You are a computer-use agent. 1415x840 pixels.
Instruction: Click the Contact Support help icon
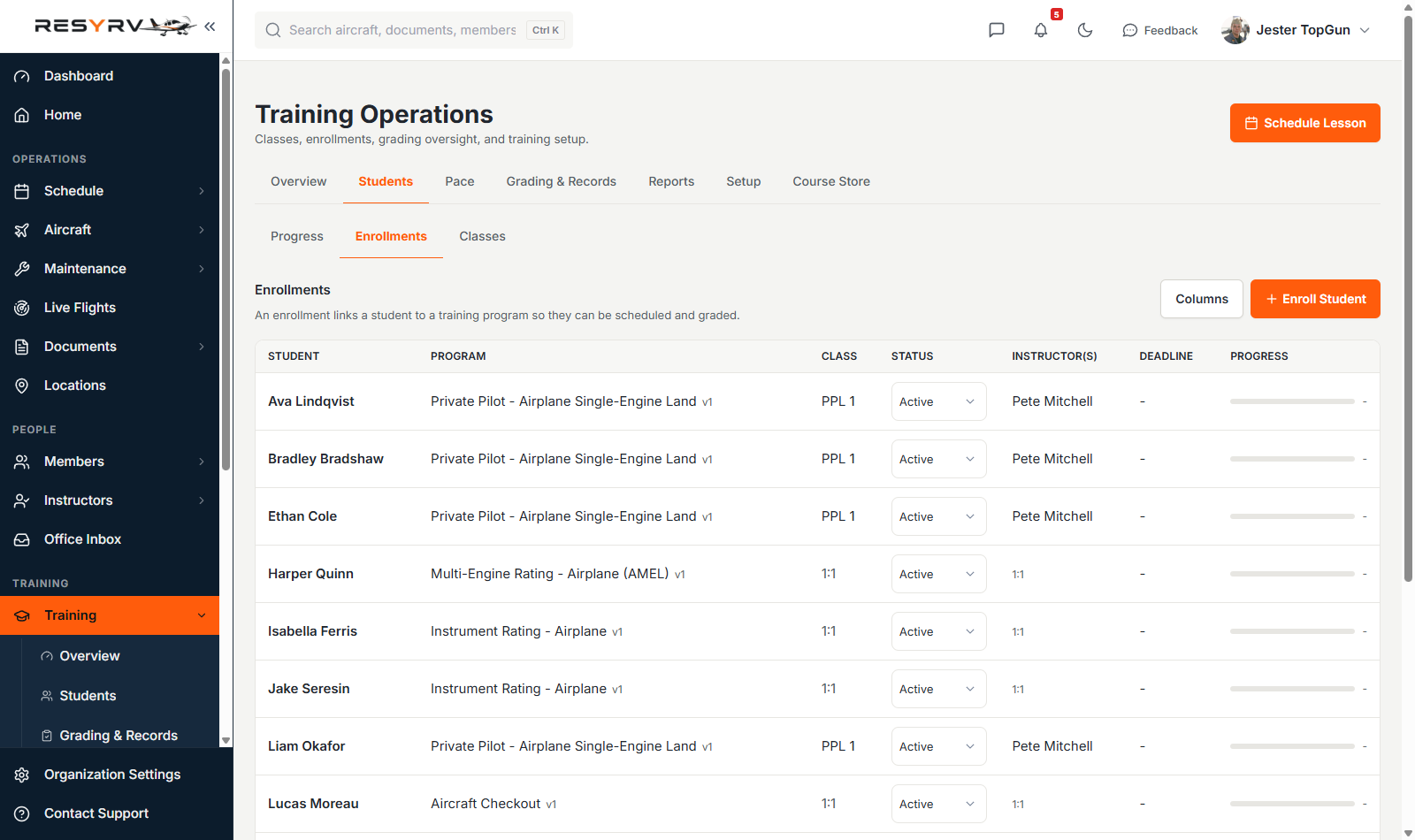point(22,813)
